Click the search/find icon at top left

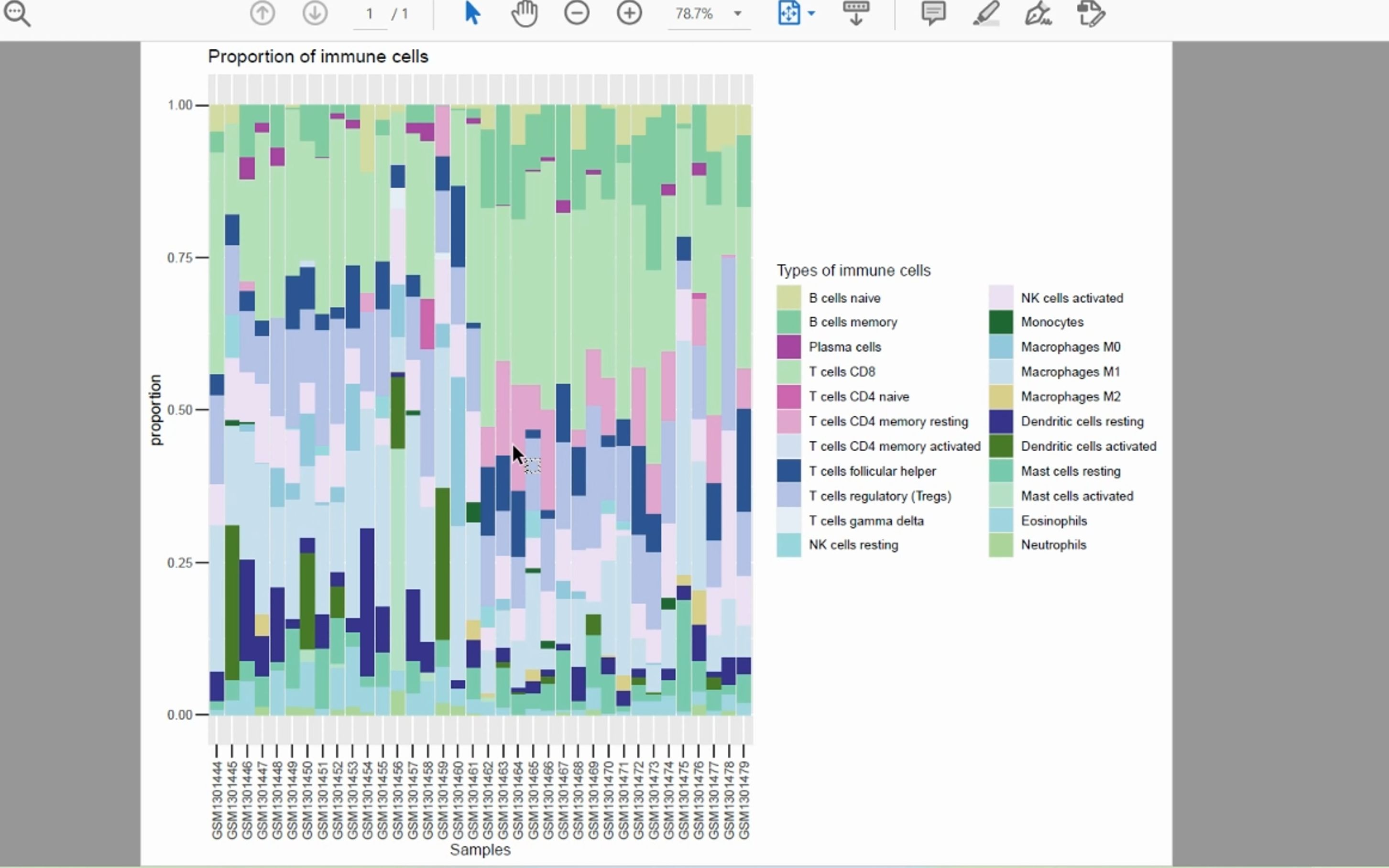click(x=18, y=14)
